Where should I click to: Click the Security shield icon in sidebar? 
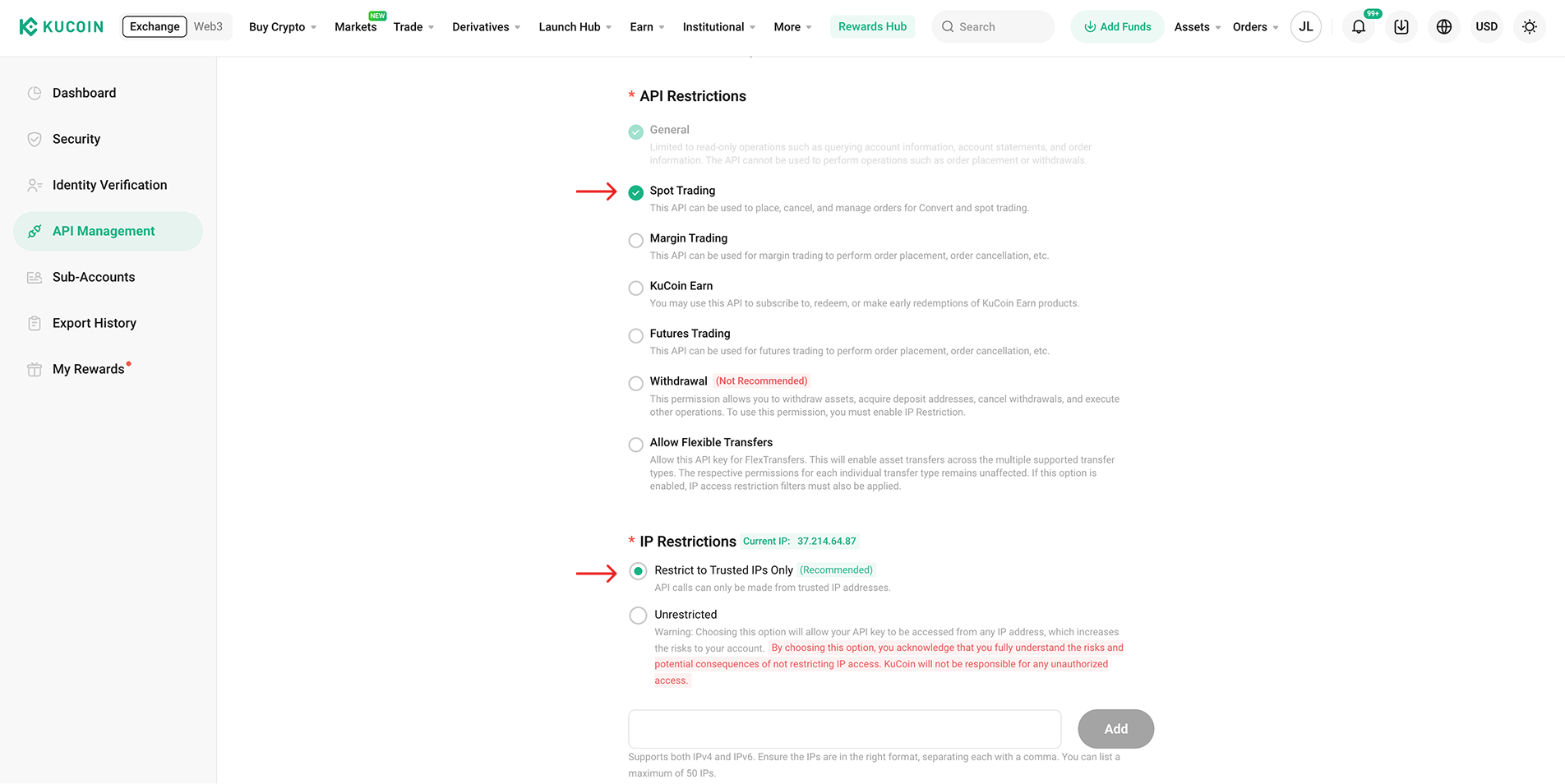click(35, 139)
